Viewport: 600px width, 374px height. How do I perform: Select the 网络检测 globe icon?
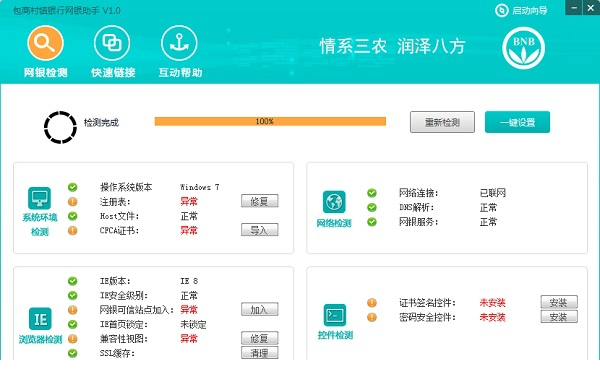pos(334,201)
